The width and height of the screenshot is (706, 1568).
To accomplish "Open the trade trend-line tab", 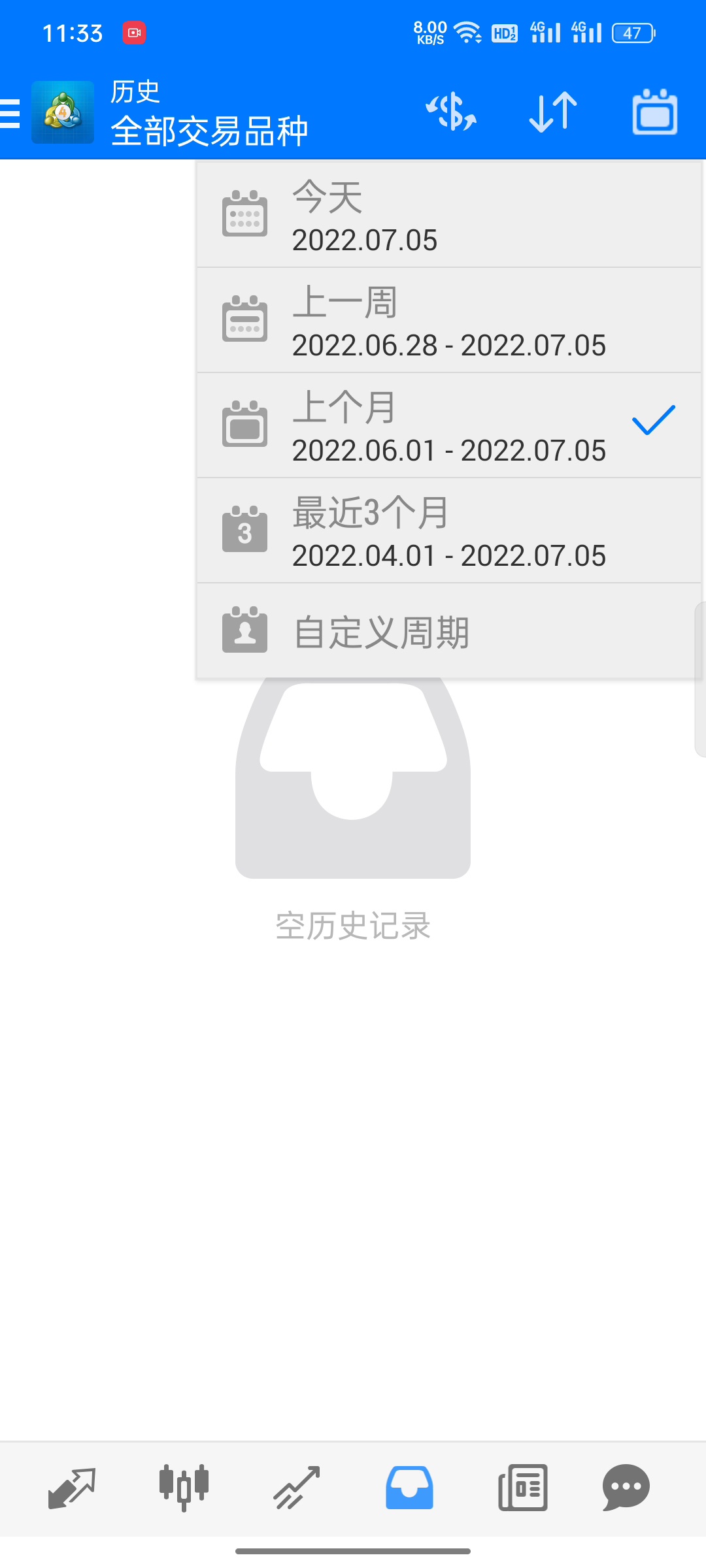I will [x=297, y=1488].
